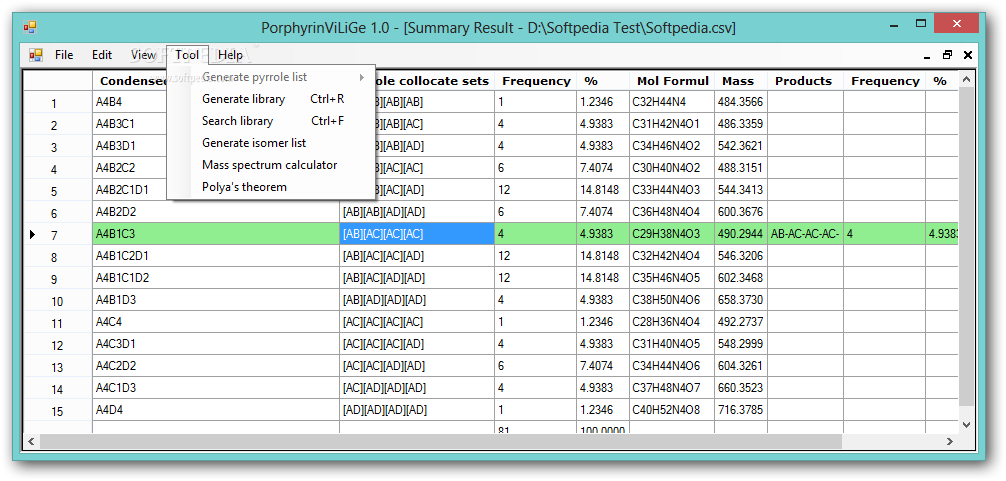Click the Mol Formul column header
The width and height of the screenshot is (1006, 481).
(x=672, y=81)
